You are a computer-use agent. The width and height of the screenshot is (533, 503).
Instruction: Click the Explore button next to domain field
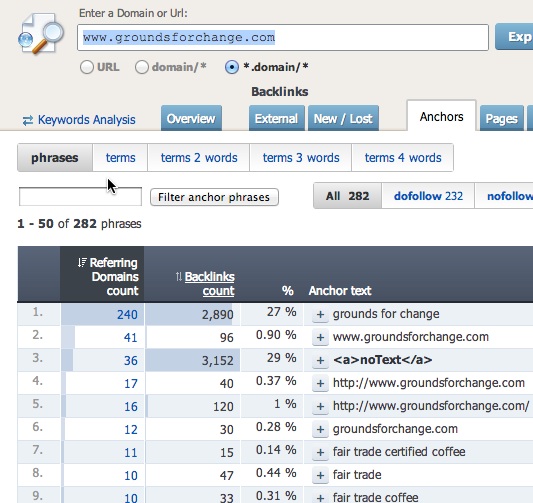(514, 37)
